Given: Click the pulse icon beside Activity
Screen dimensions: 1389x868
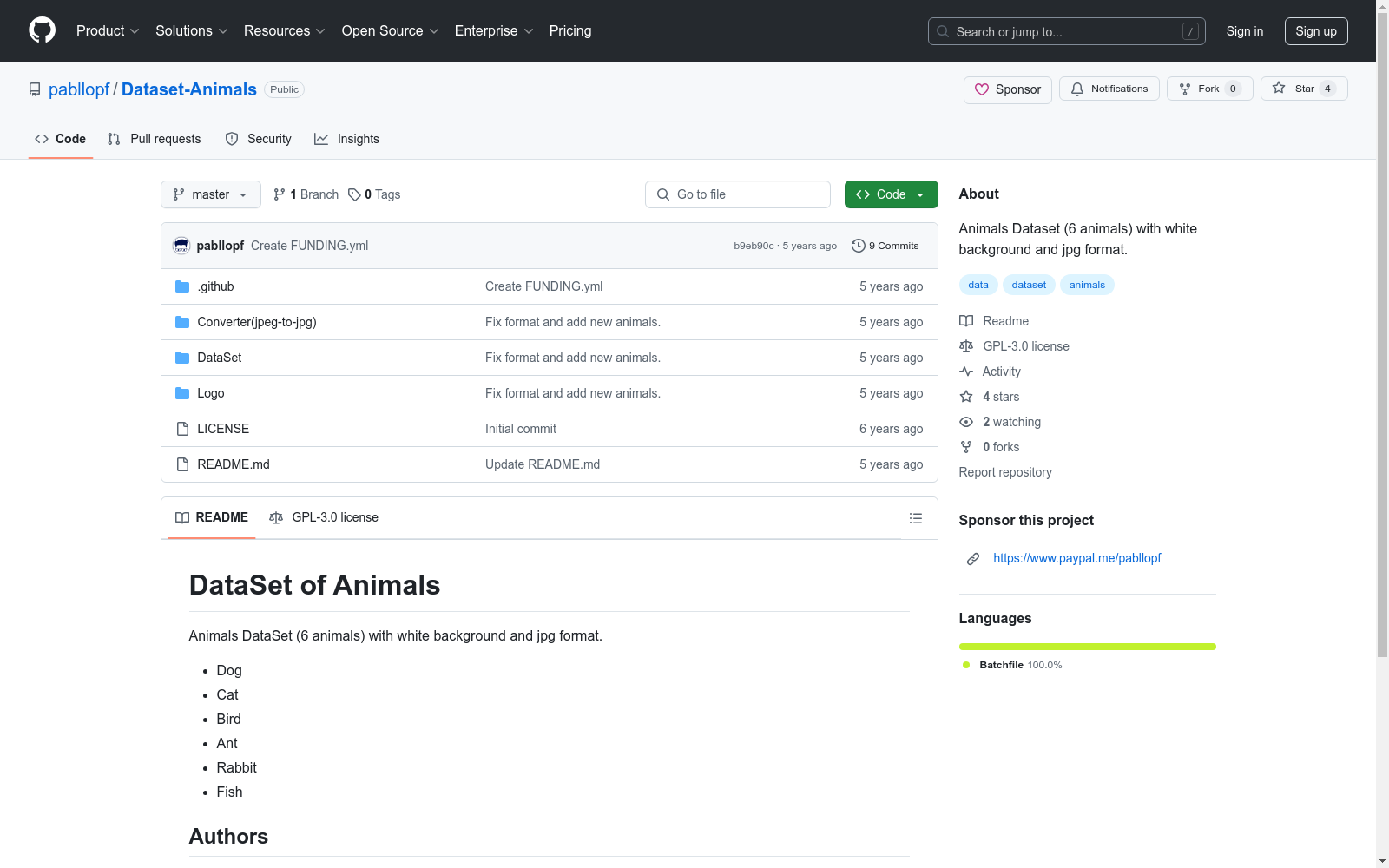Looking at the screenshot, I should (966, 372).
